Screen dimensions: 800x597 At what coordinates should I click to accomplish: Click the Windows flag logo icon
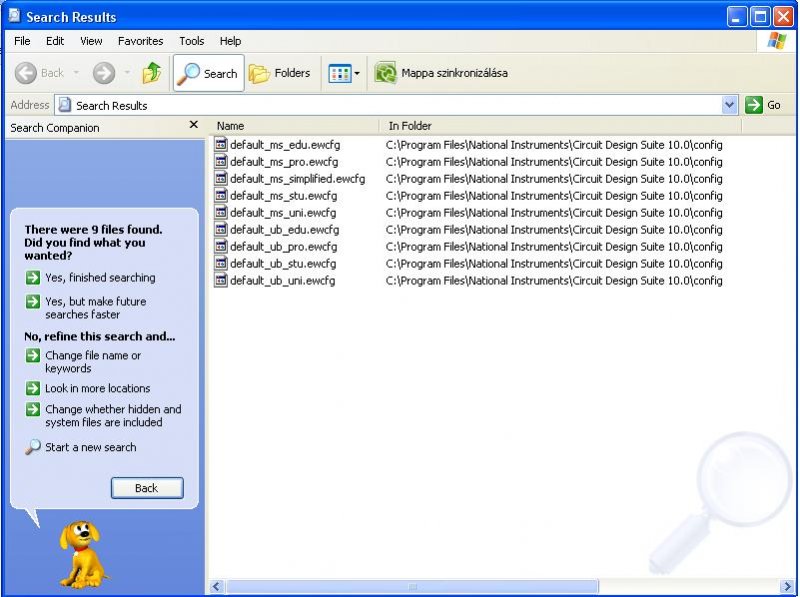[777, 41]
